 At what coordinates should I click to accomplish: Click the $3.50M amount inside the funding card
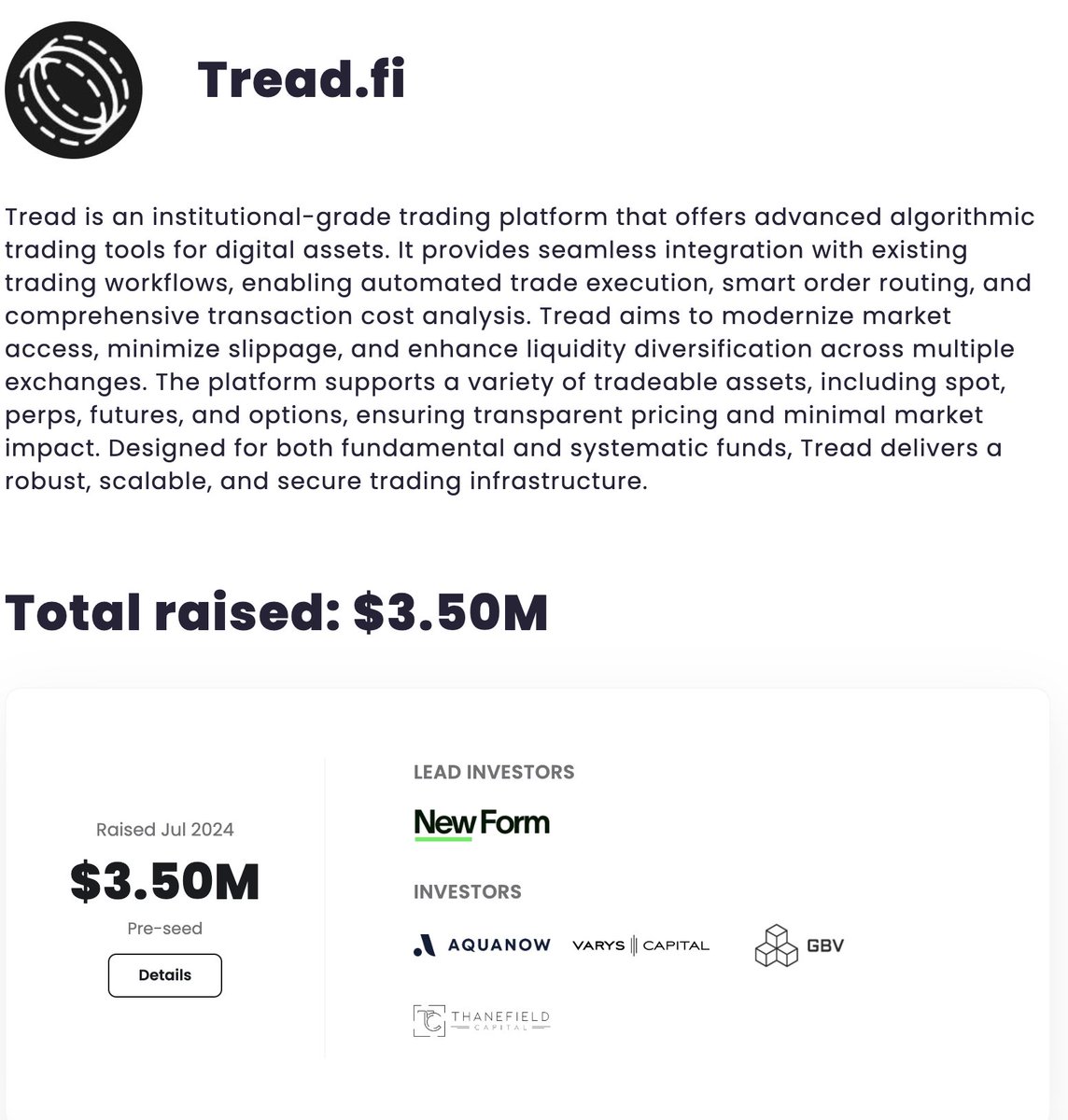click(x=165, y=882)
